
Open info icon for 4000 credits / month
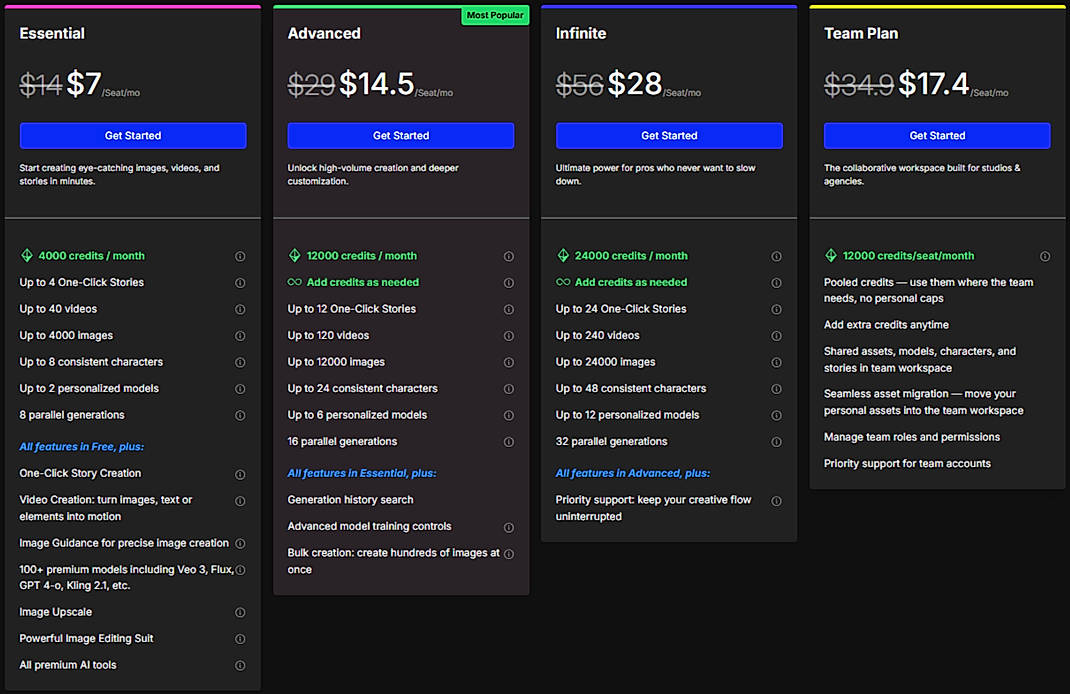click(x=240, y=257)
